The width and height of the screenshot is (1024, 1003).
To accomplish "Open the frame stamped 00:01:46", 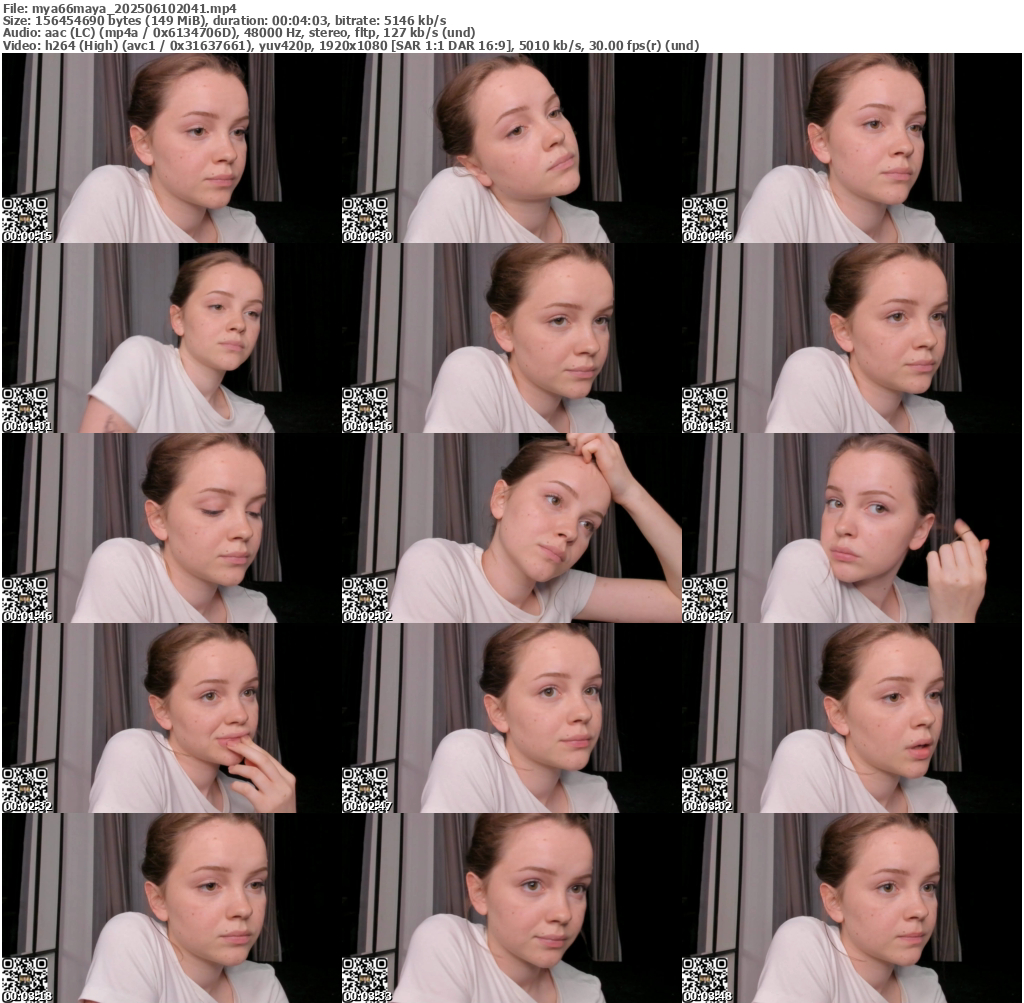I will 172,528.
